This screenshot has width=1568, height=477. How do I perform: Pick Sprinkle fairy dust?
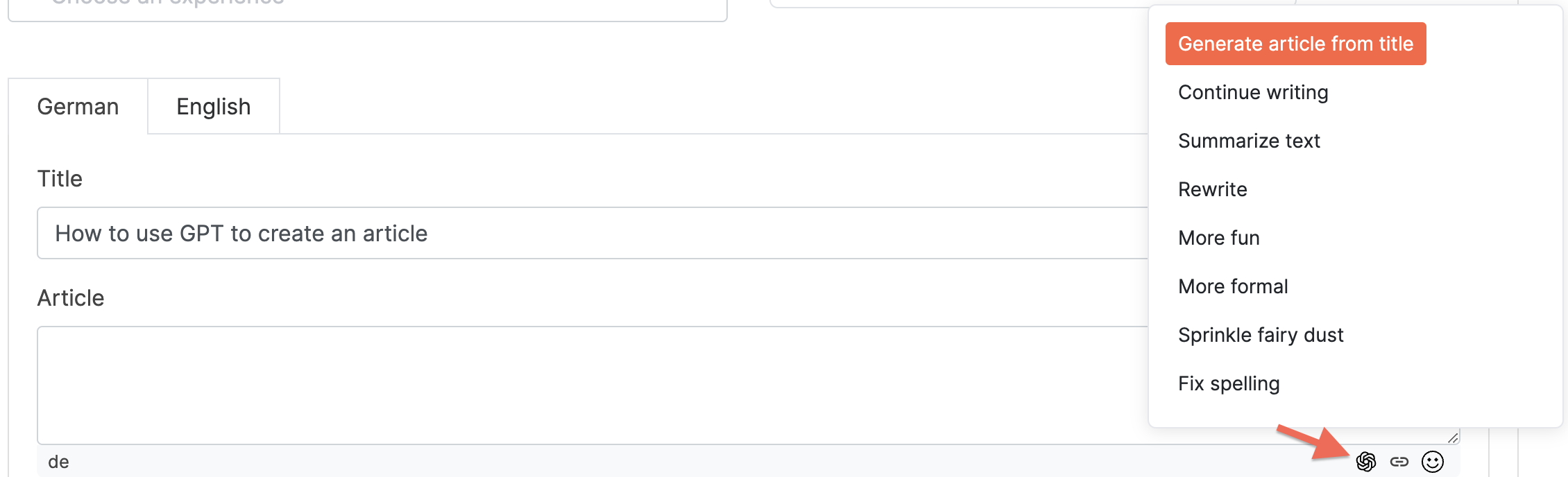pos(1261,335)
